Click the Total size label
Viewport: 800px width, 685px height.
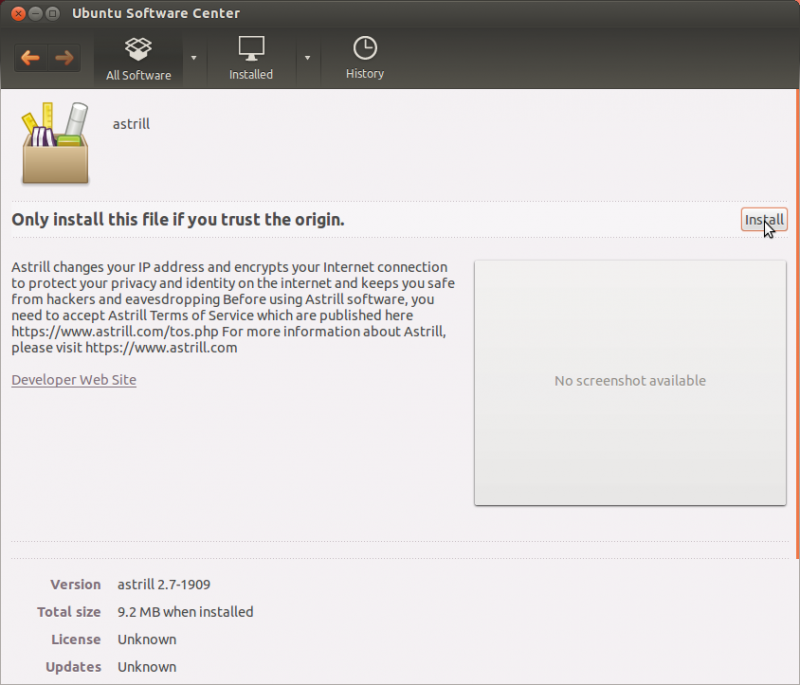(69, 612)
